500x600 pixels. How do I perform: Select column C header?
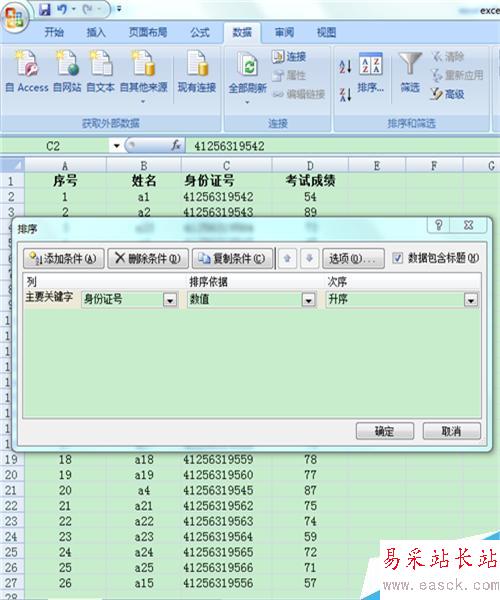point(226,165)
